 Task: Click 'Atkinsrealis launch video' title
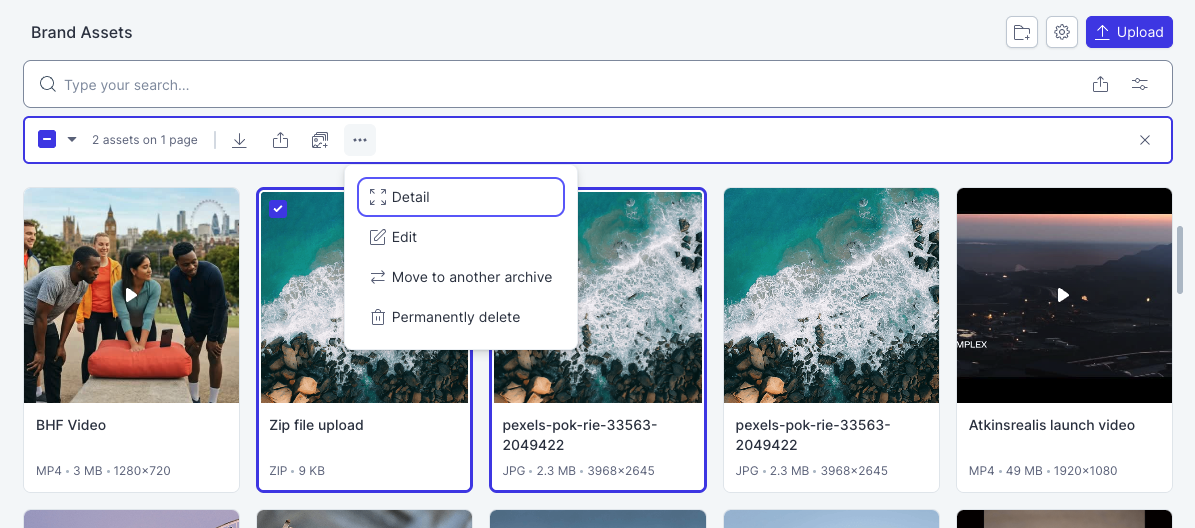coord(1052,425)
